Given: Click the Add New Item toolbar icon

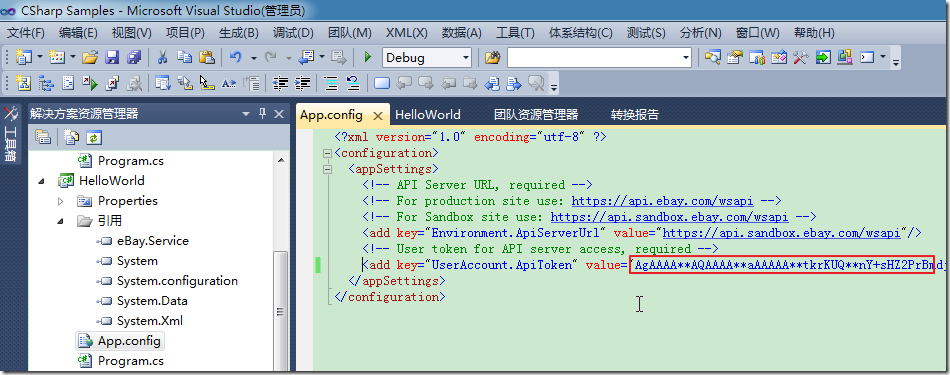Looking at the screenshot, I should [56, 58].
